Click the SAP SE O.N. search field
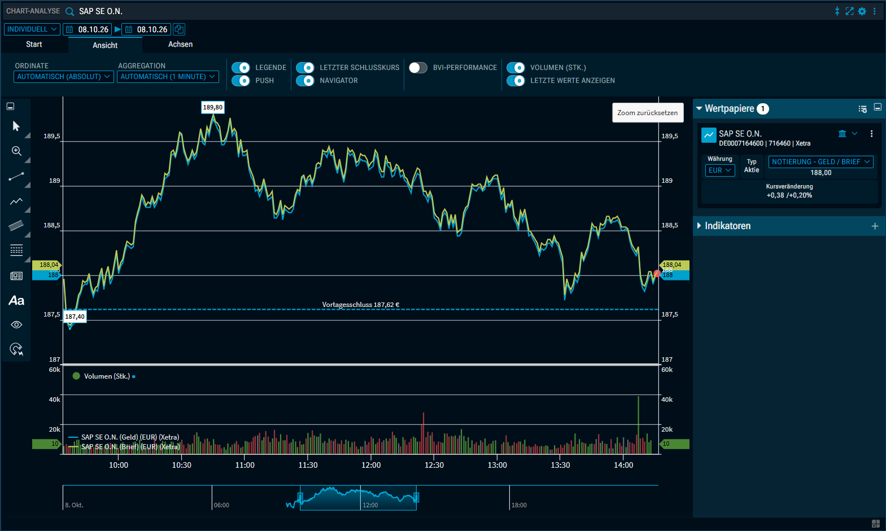 click(101, 11)
